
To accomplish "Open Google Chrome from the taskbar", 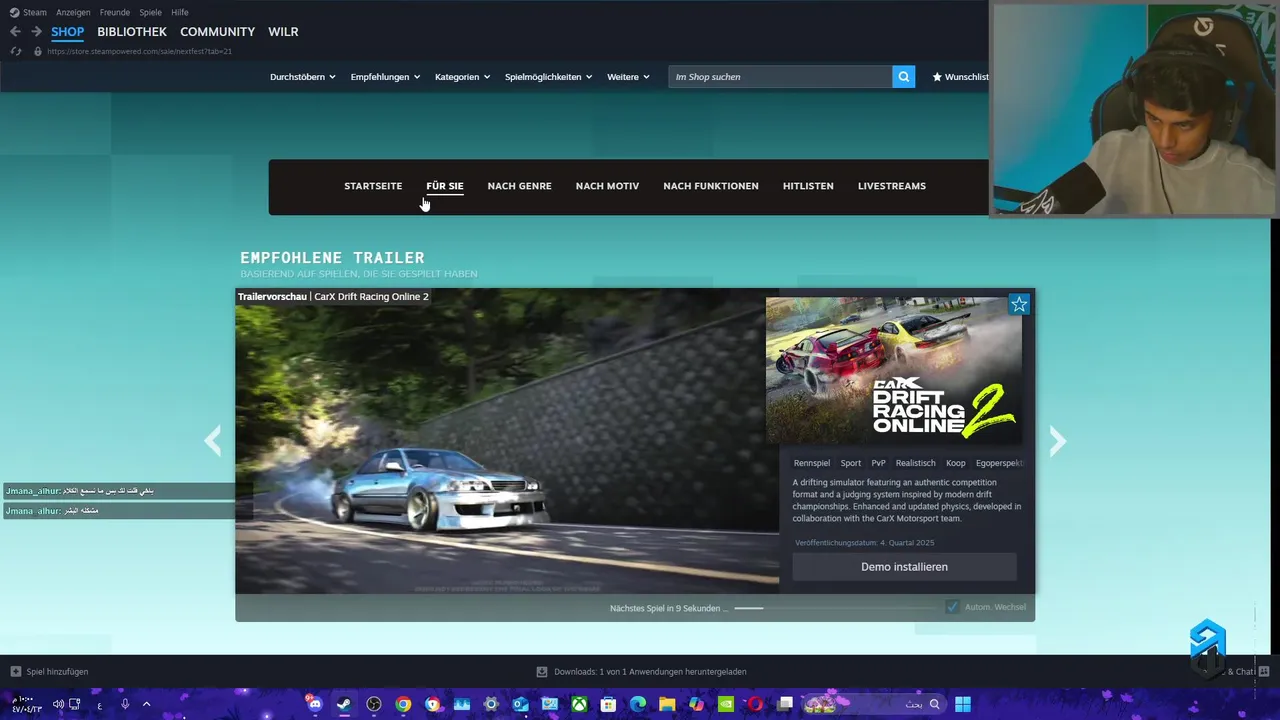I will 403,704.
